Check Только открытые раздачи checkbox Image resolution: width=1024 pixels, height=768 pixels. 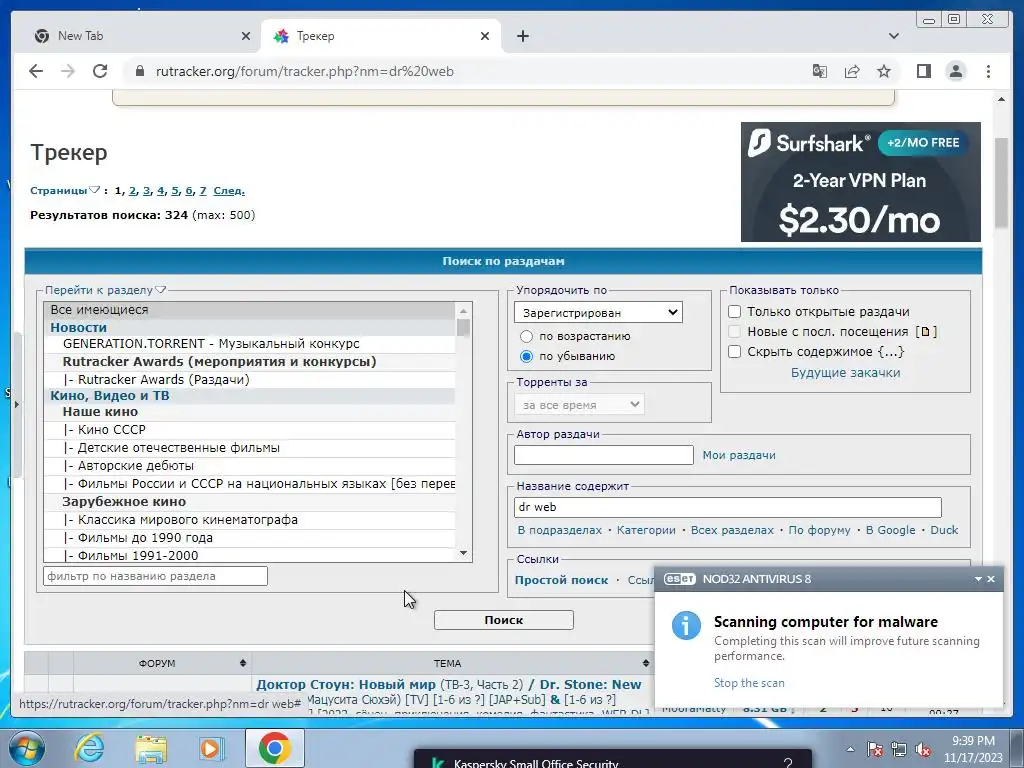(735, 312)
